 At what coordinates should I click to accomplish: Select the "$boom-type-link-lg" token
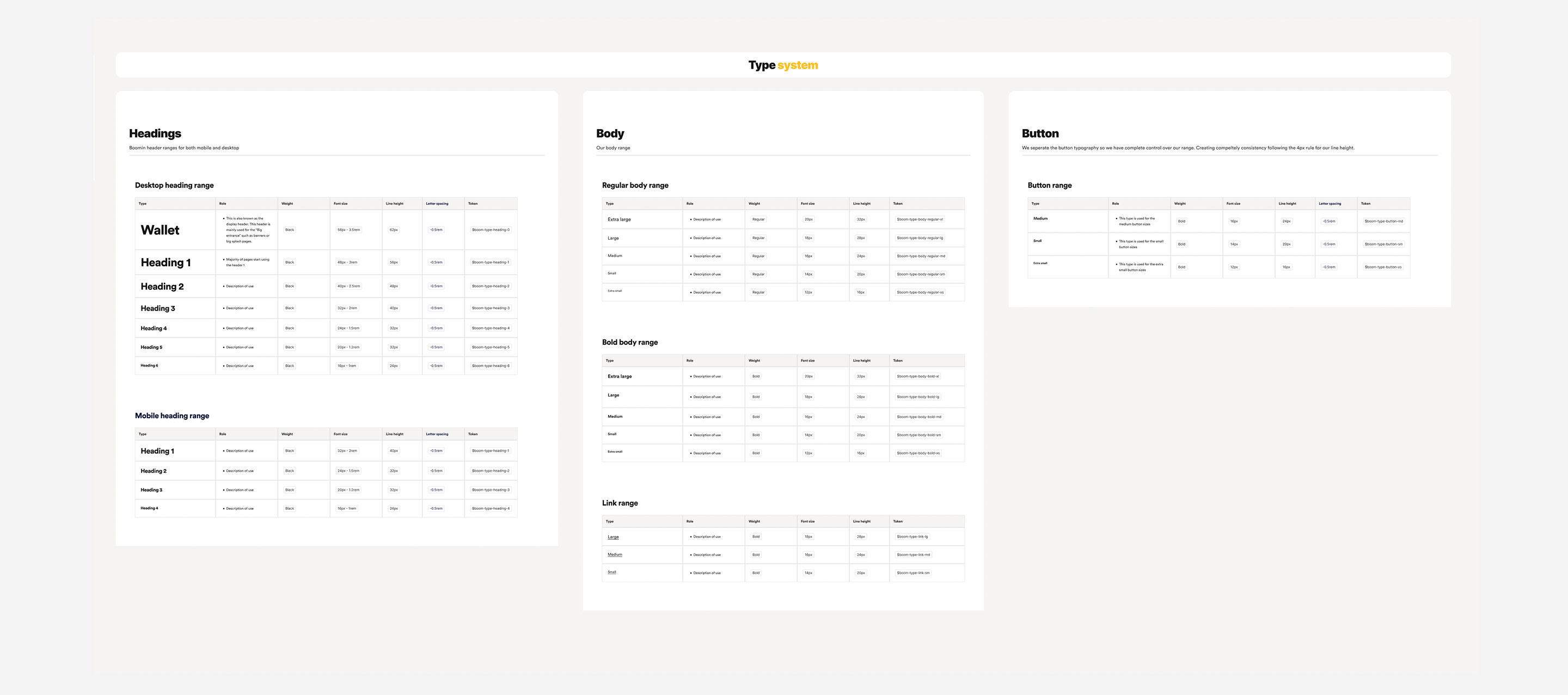912,537
